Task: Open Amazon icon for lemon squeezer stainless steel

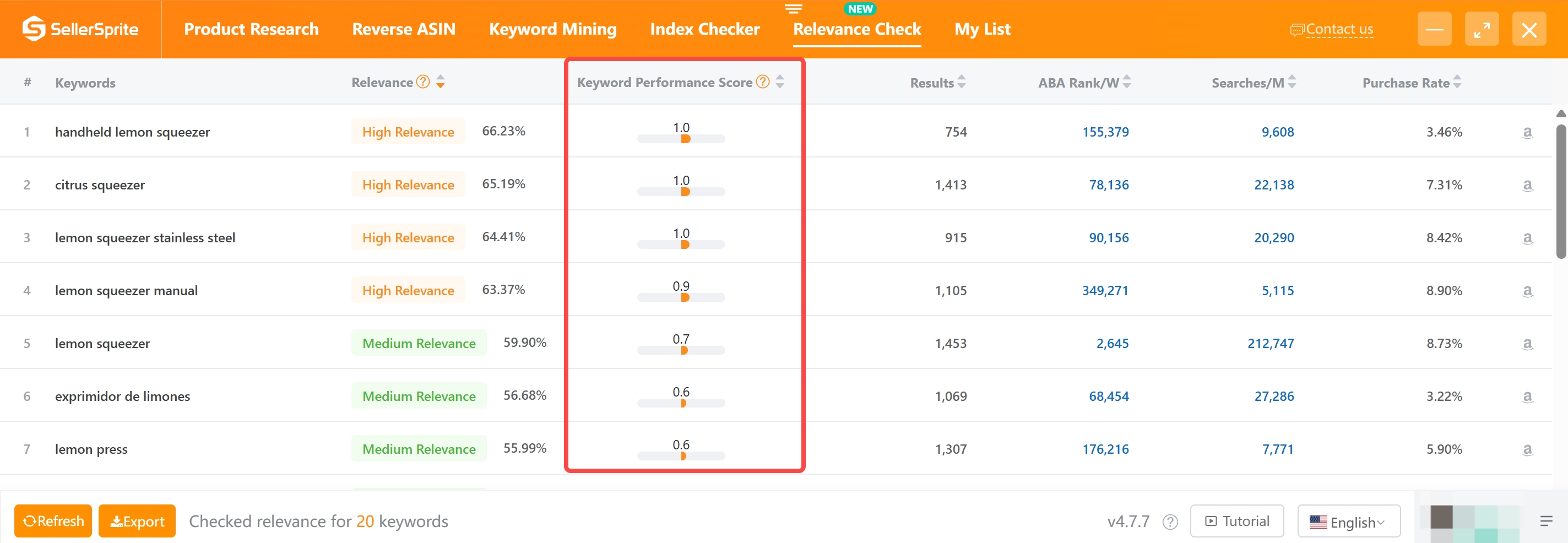Action: coord(1527,238)
